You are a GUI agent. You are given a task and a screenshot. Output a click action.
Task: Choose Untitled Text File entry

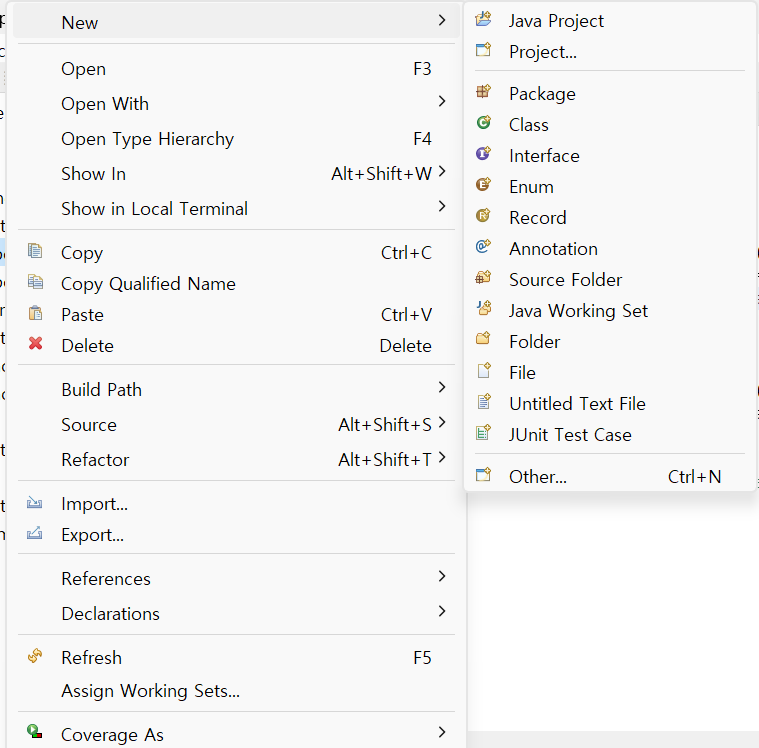[x=609, y=403]
